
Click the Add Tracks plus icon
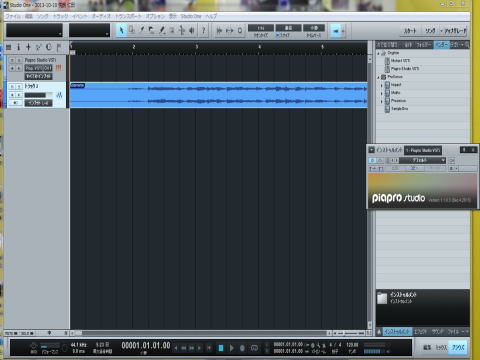pyautogui.click(x=28, y=47)
